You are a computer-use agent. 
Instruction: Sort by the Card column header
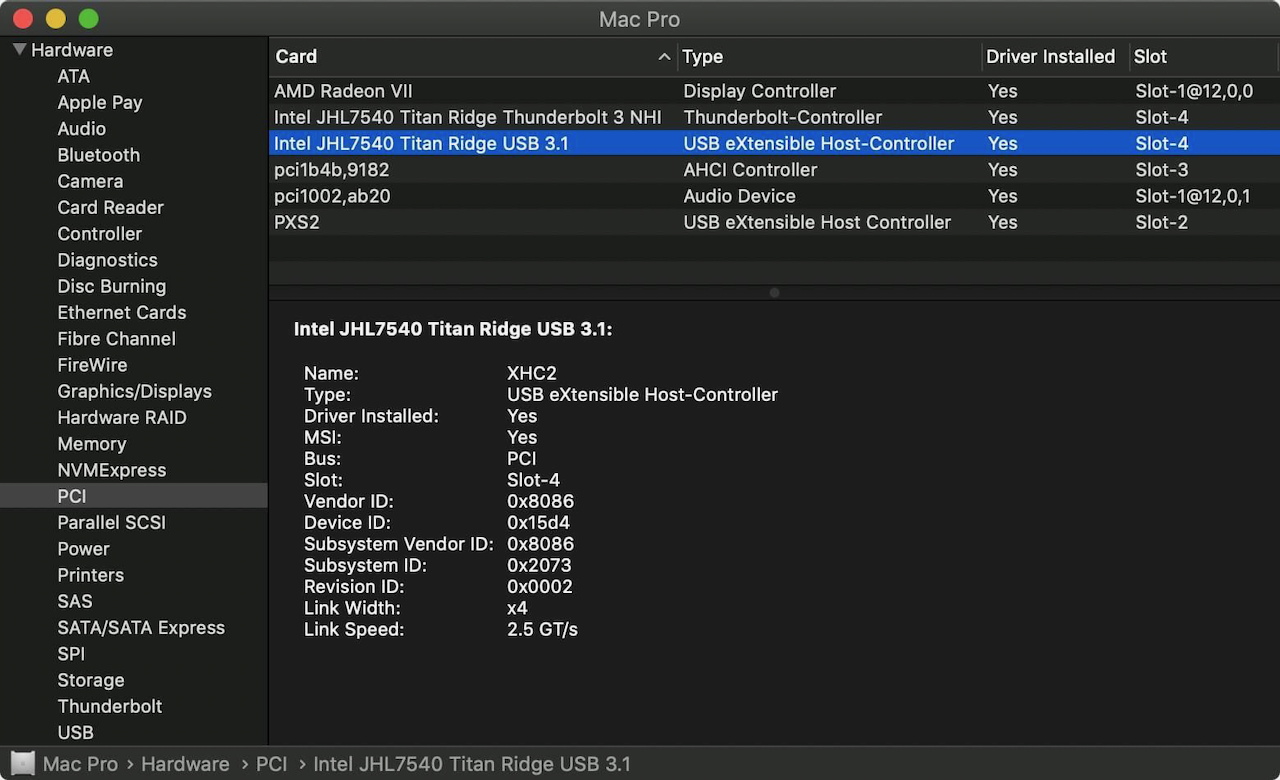[473, 57]
